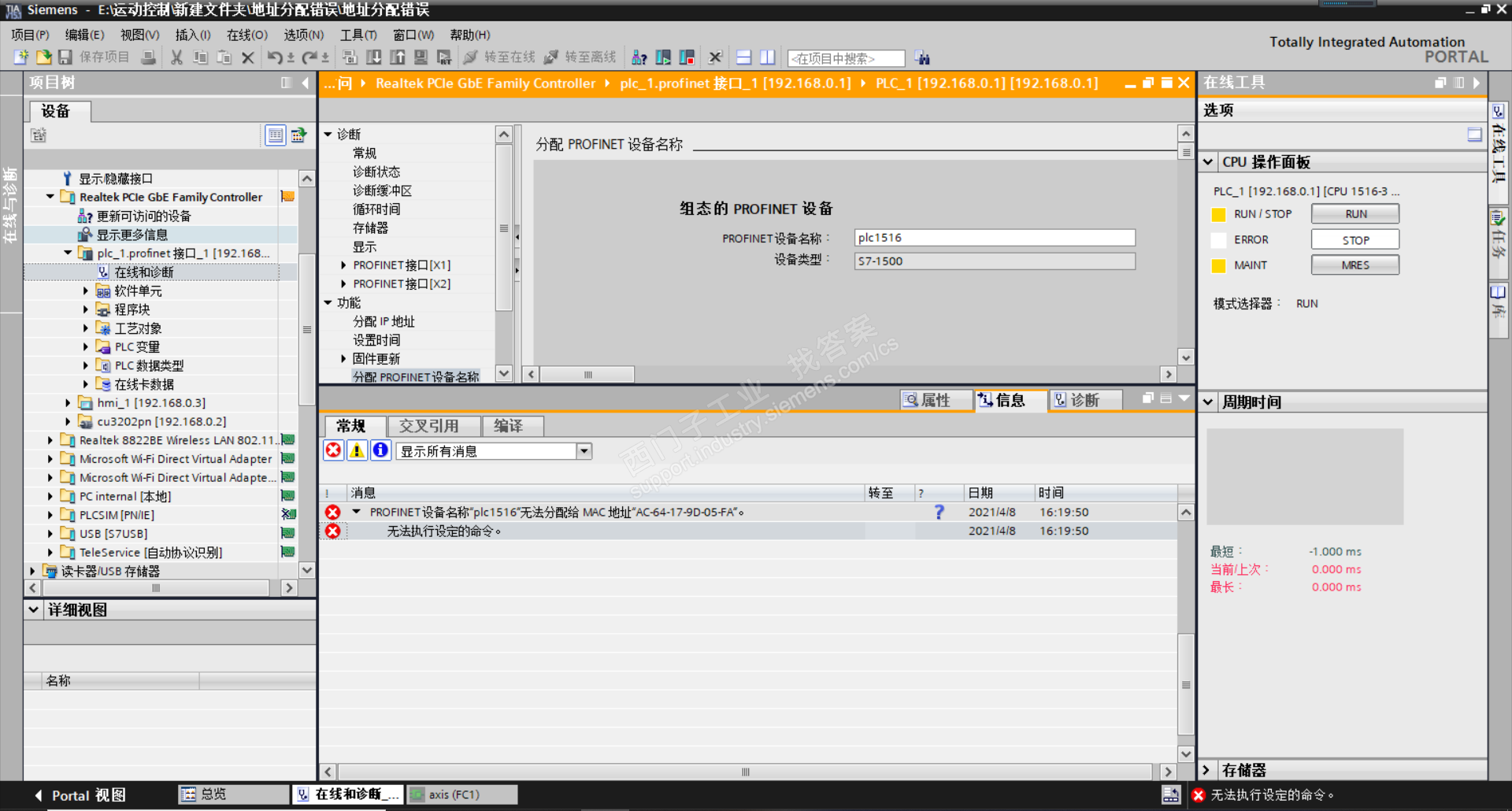Click the PROFINET设备名称 input field

pos(995,238)
